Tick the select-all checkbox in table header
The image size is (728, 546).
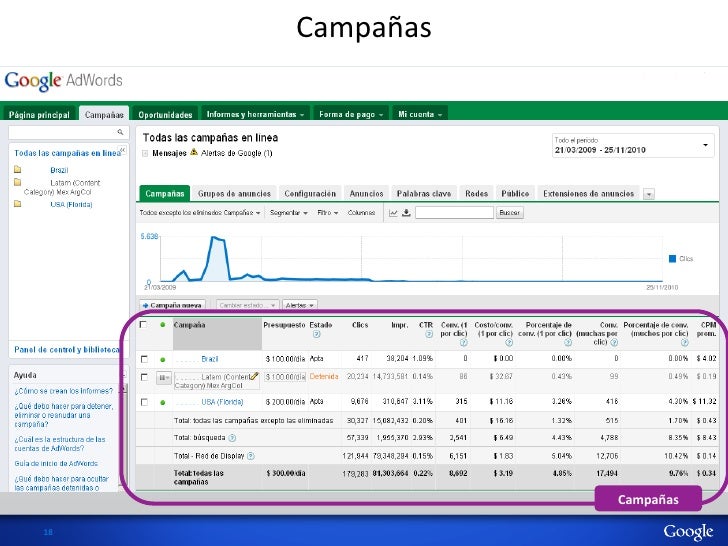[x=143, y=325]
